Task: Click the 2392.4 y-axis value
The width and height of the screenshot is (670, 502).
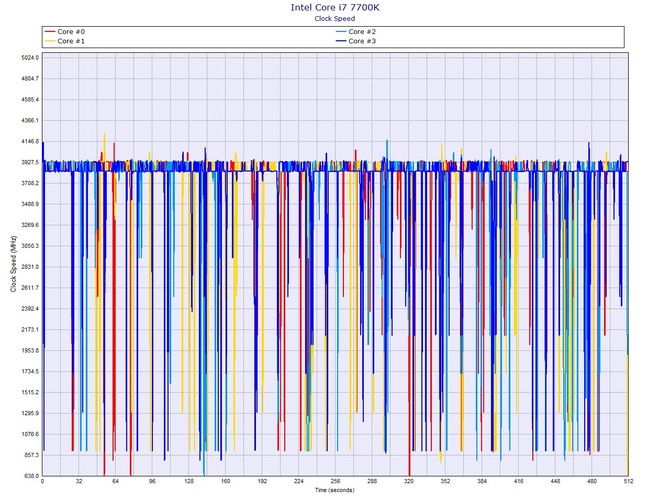Action: coord(30,309)
